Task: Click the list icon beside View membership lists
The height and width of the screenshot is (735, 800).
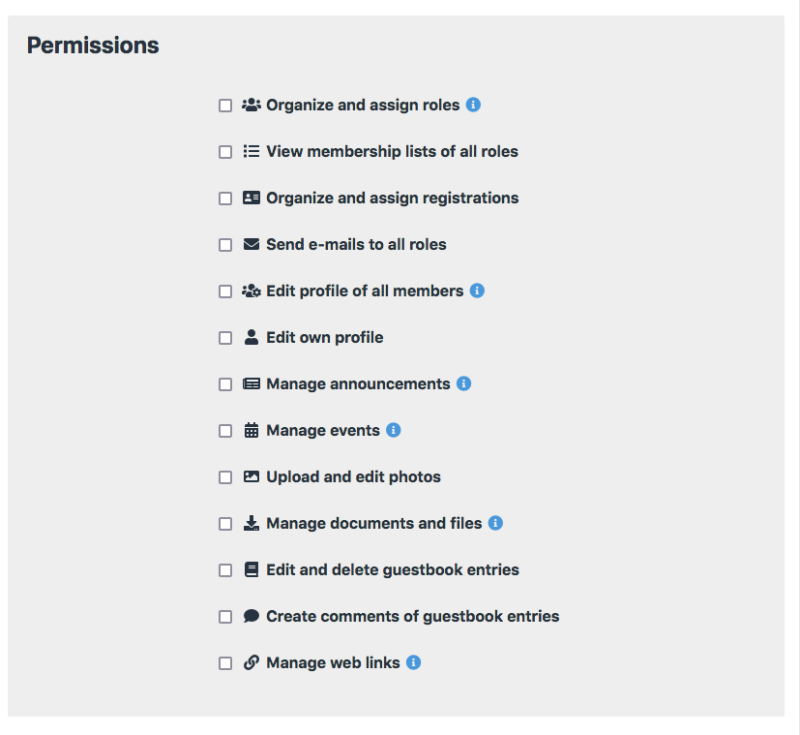Action: click(250, 151)
